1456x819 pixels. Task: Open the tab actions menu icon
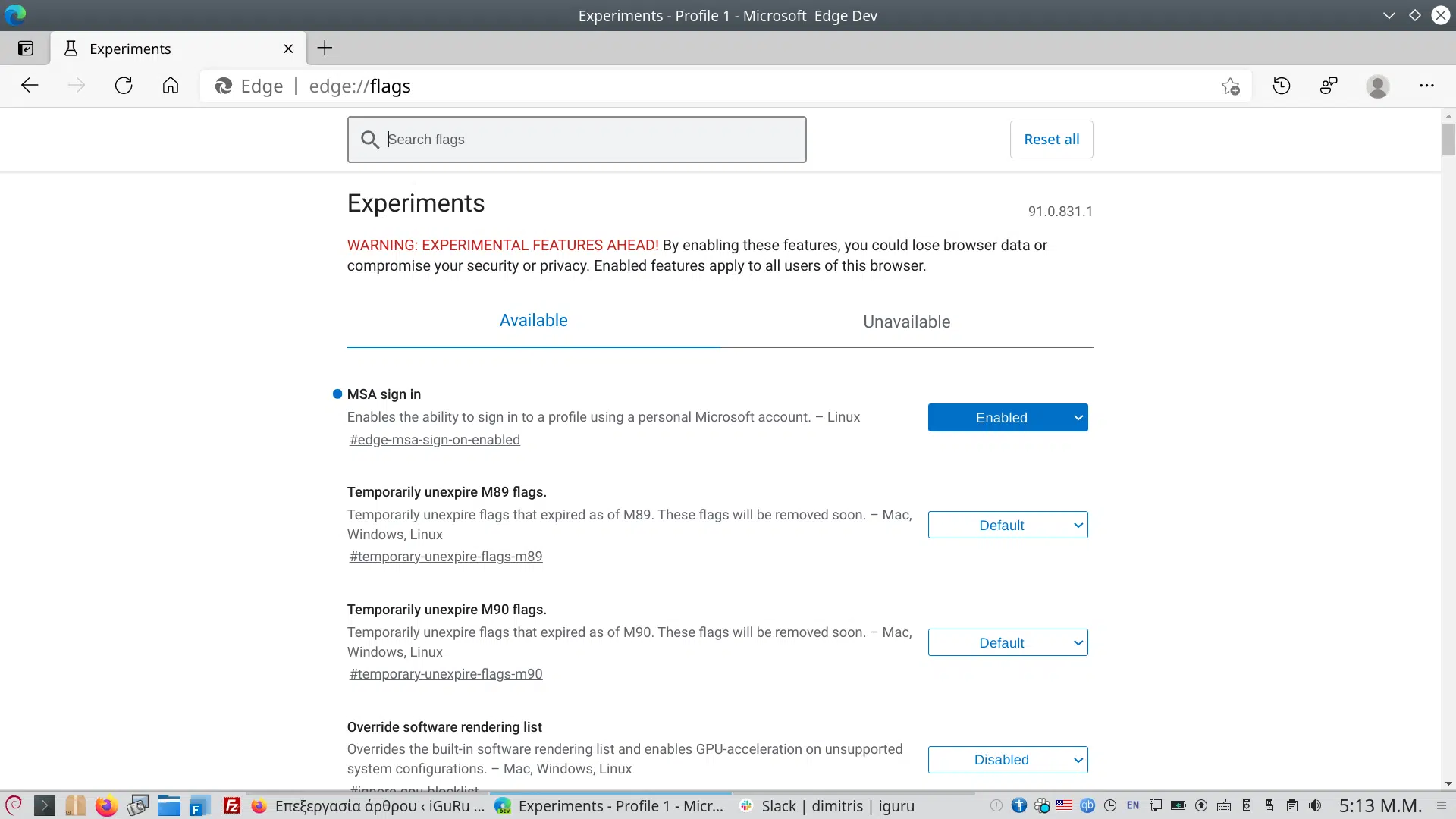26,49
